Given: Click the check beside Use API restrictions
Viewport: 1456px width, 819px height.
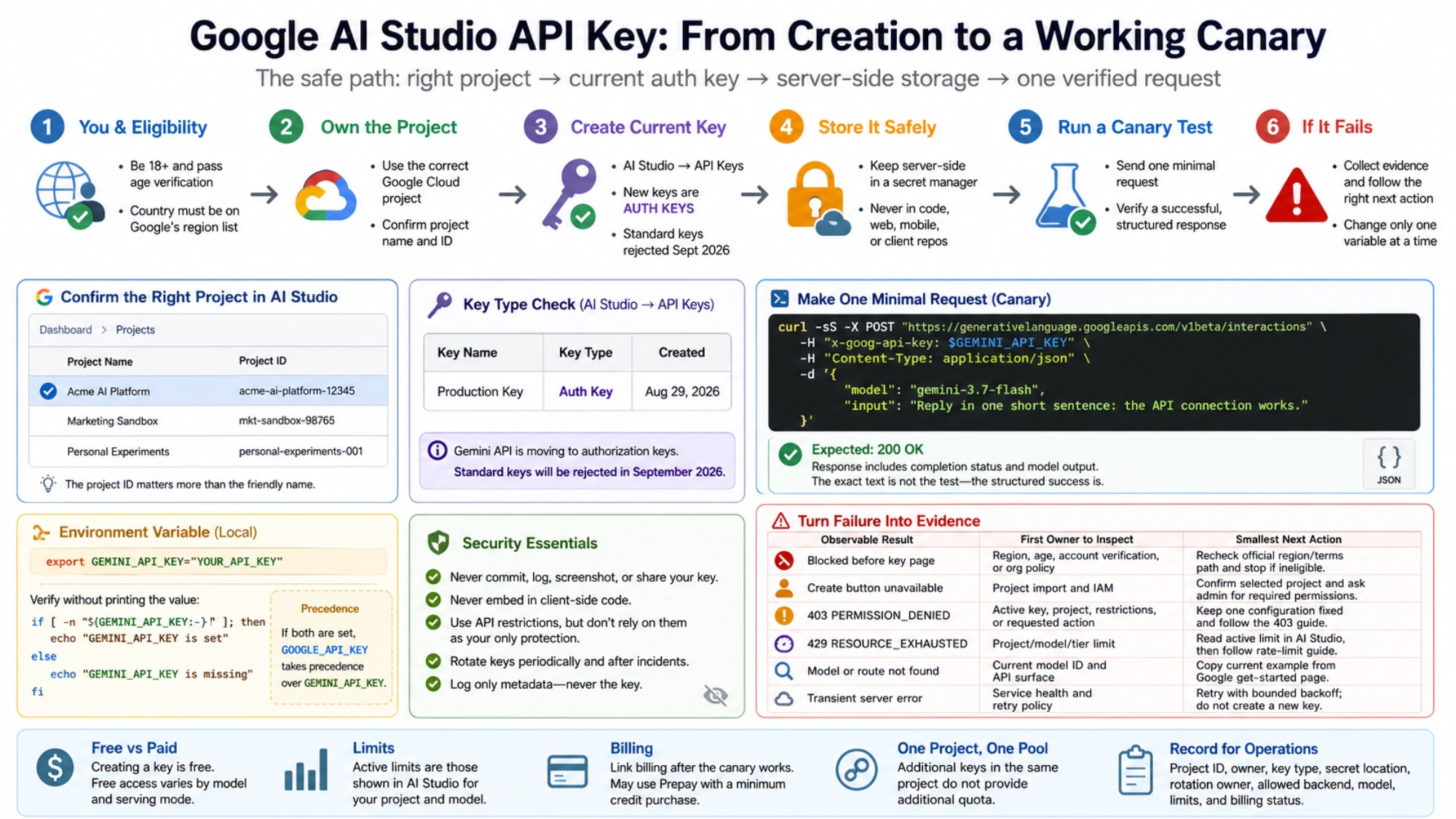Looking at the screenshot, I should pyautogui.click(x=433, y=622).
